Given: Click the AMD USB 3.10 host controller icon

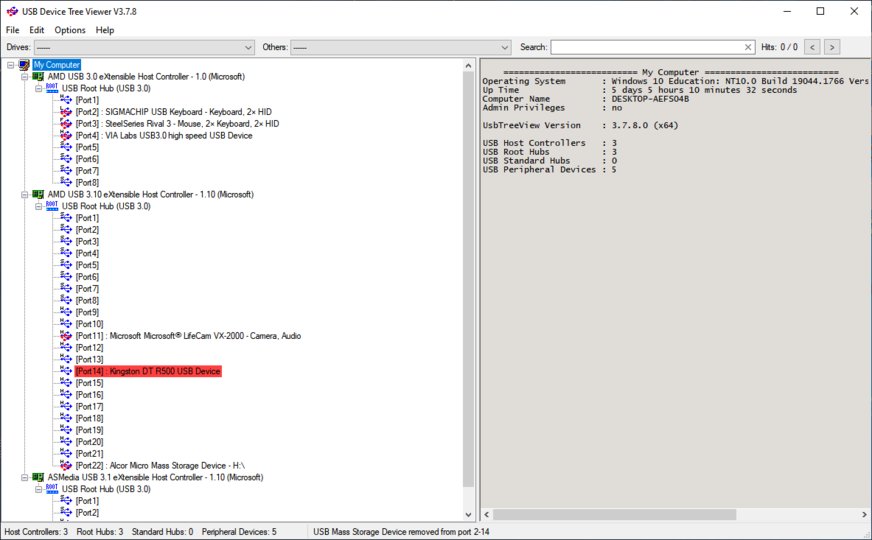Looking at the screenshot, I should (x=38, y=194).
